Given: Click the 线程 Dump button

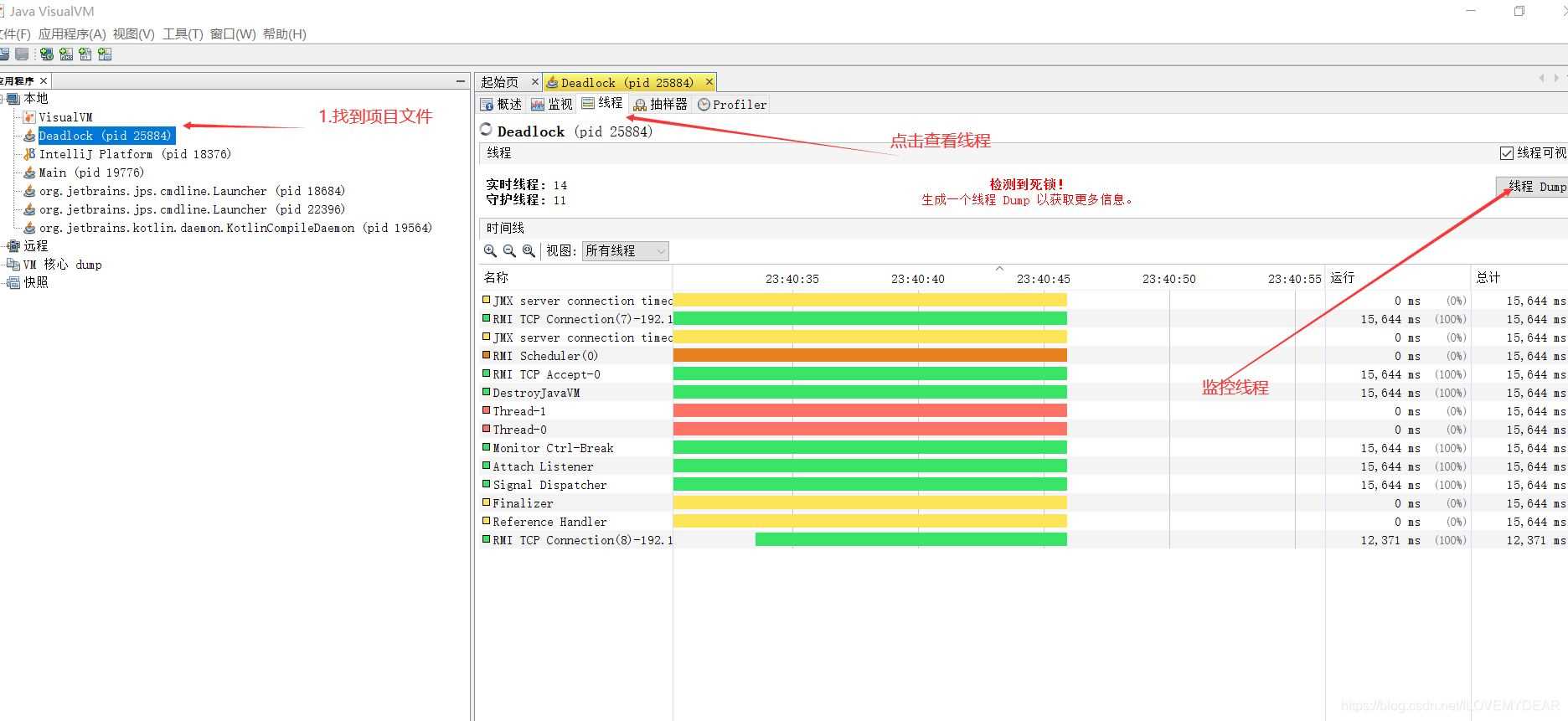Looking at the screenshot, I should 1532,187.
